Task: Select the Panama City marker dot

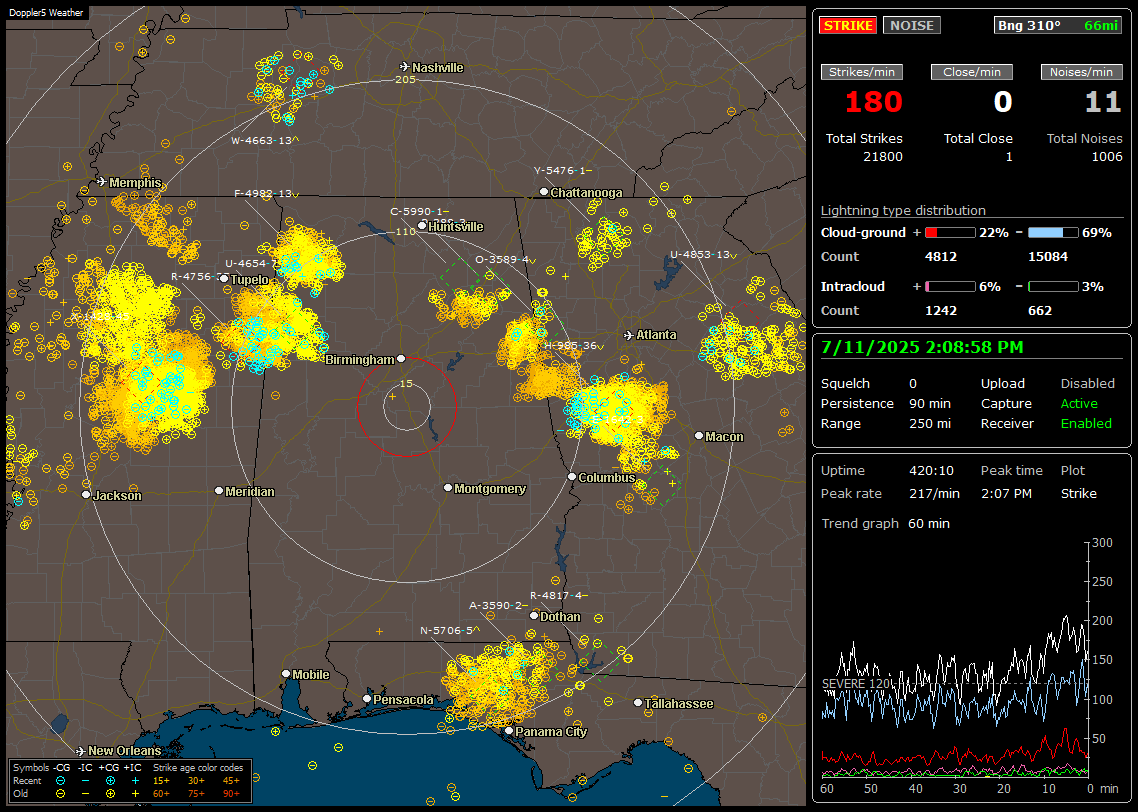Action: [x=509, y=731]
